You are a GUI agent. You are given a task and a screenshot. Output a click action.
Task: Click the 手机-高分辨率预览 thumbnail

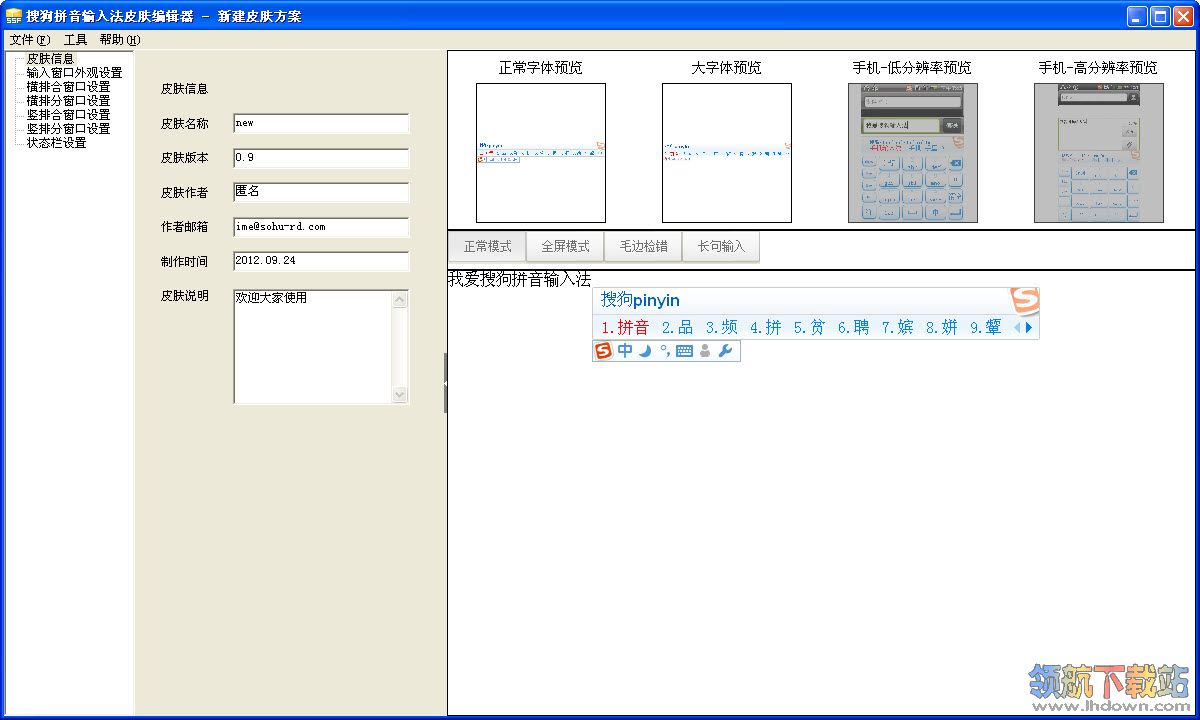click(1099, 153)
